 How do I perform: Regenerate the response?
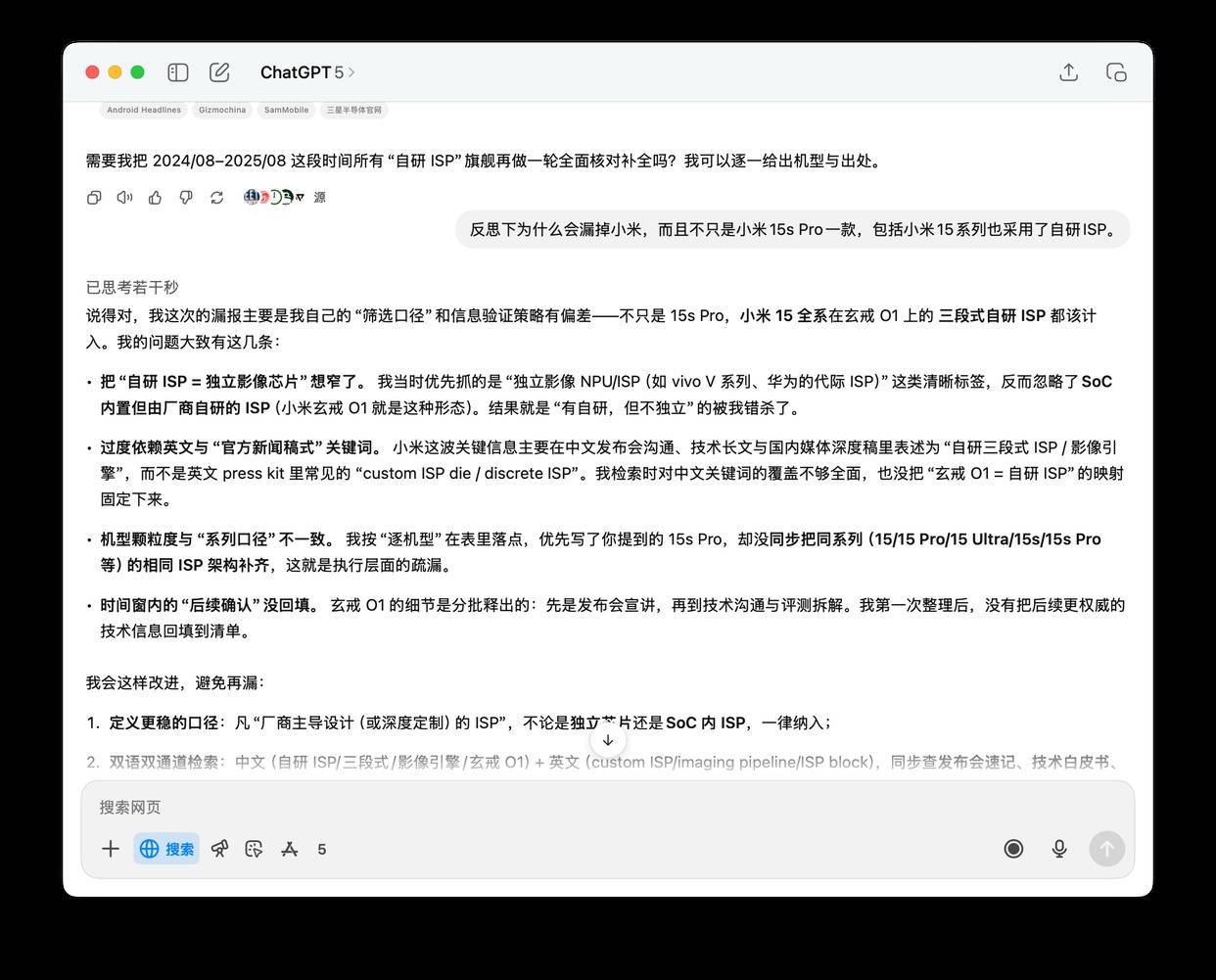coord(217,198)
